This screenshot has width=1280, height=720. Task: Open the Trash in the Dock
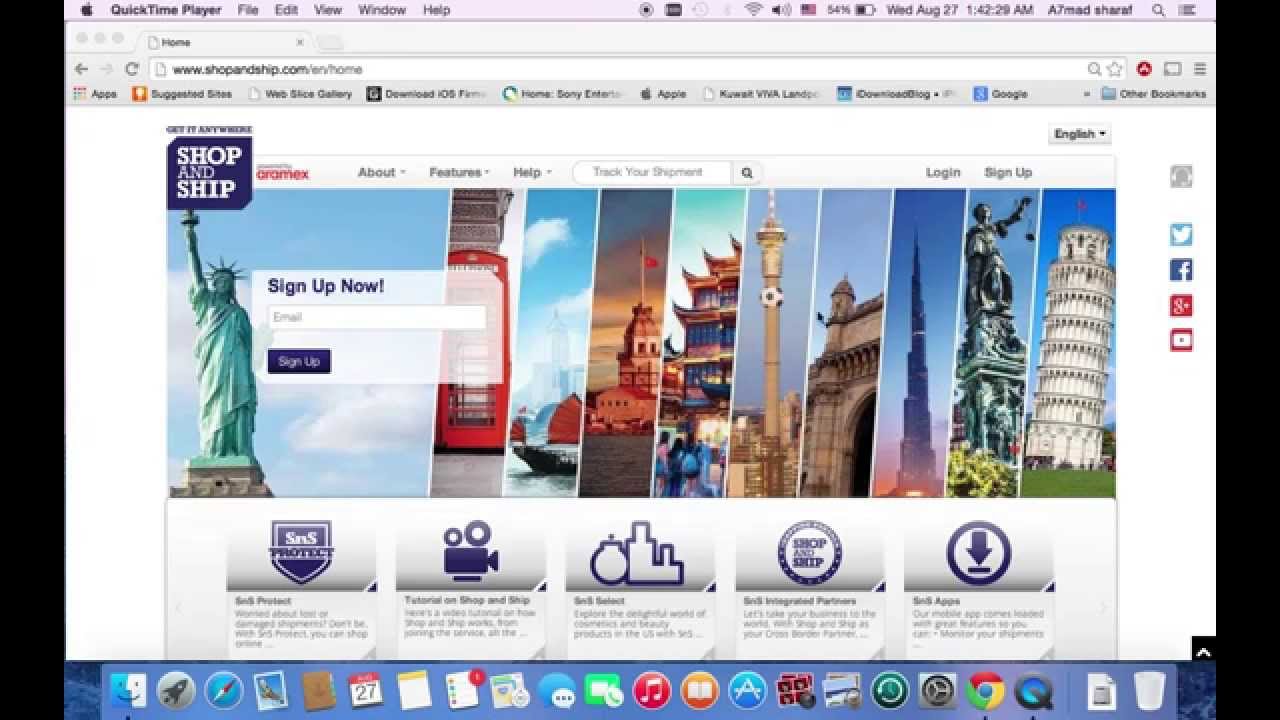pyautogui.click(x=1149, y=691)
